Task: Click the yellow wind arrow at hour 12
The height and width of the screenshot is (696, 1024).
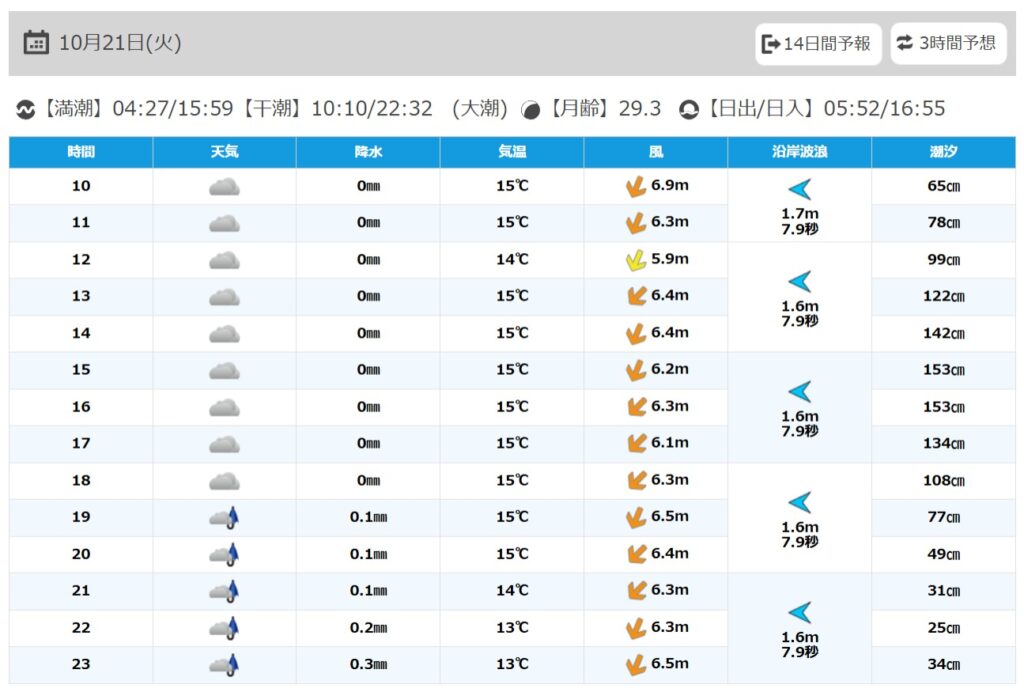Action: point(635,260)
